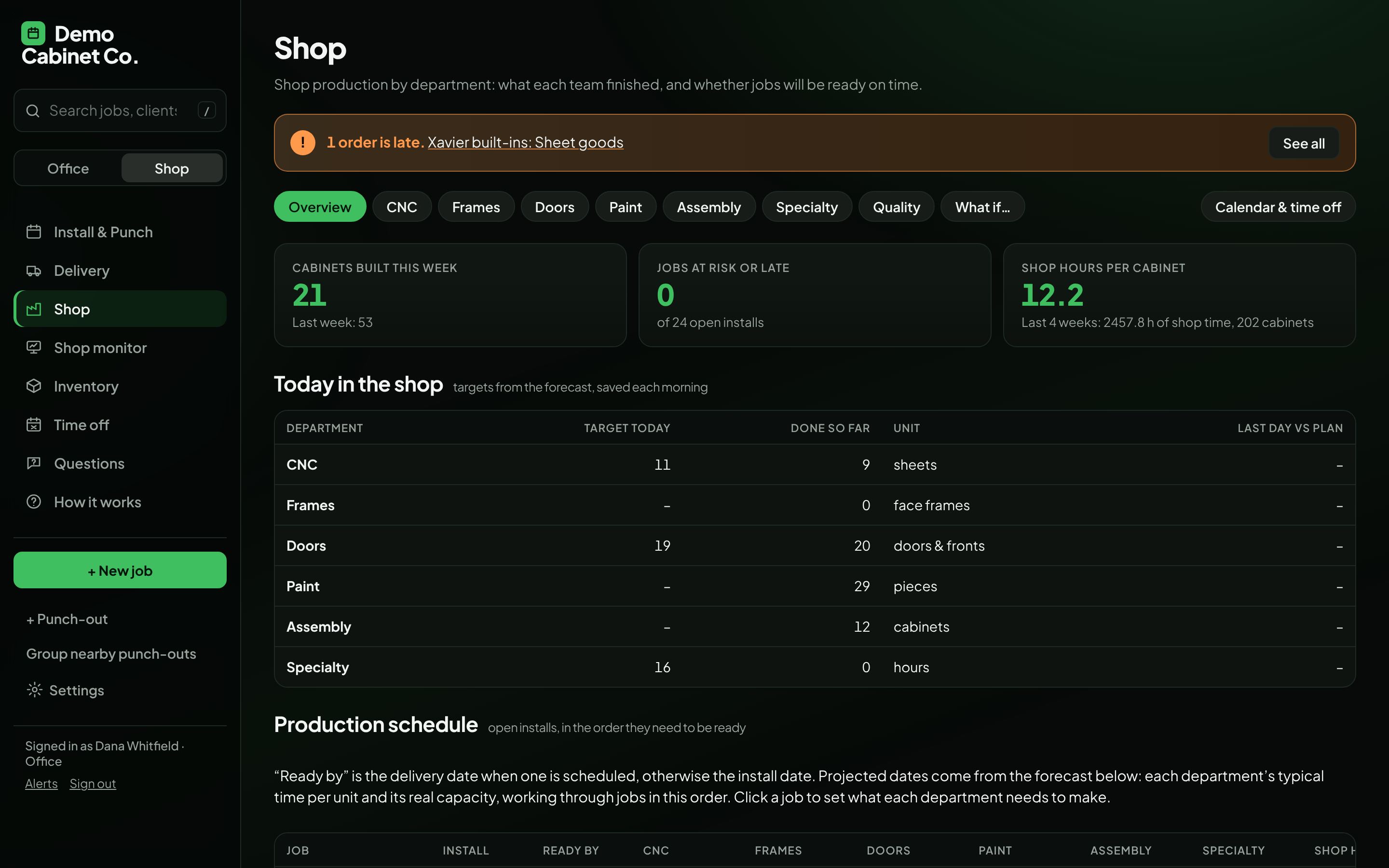The image size is (1389, 868).
Task: Click the READY BY column header
Action: [x=571, y=850]
